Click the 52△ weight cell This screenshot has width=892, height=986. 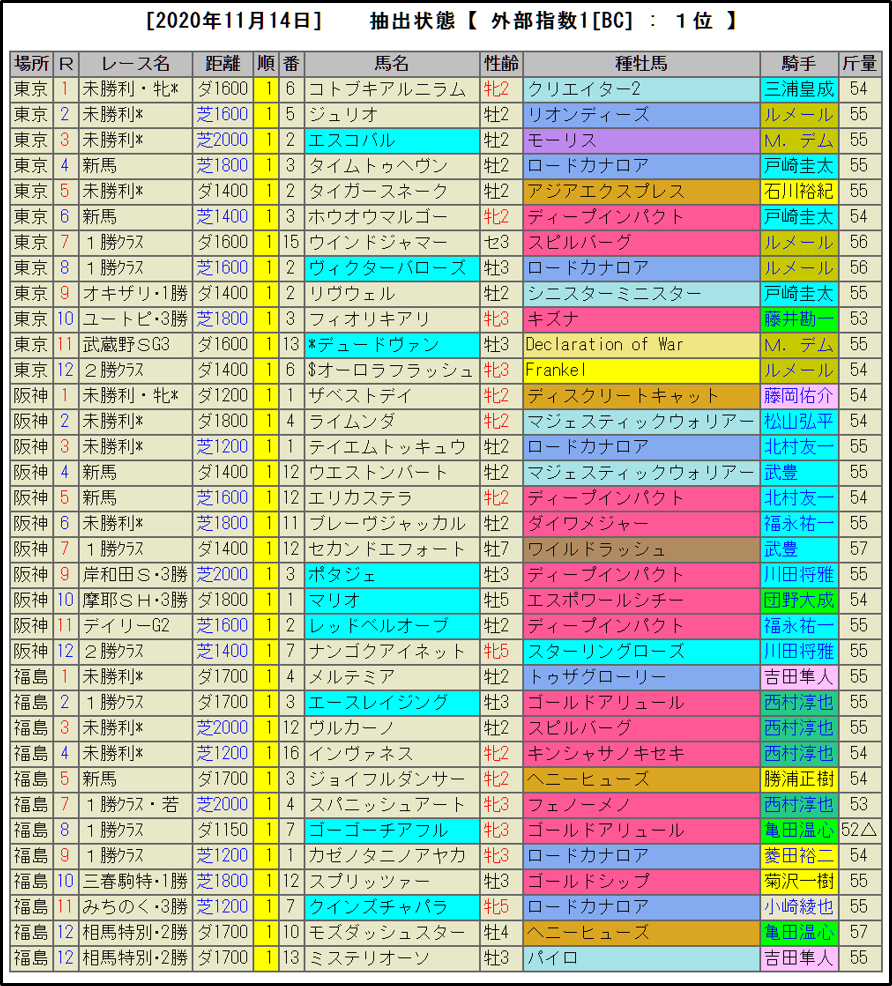tap(859, 830)
